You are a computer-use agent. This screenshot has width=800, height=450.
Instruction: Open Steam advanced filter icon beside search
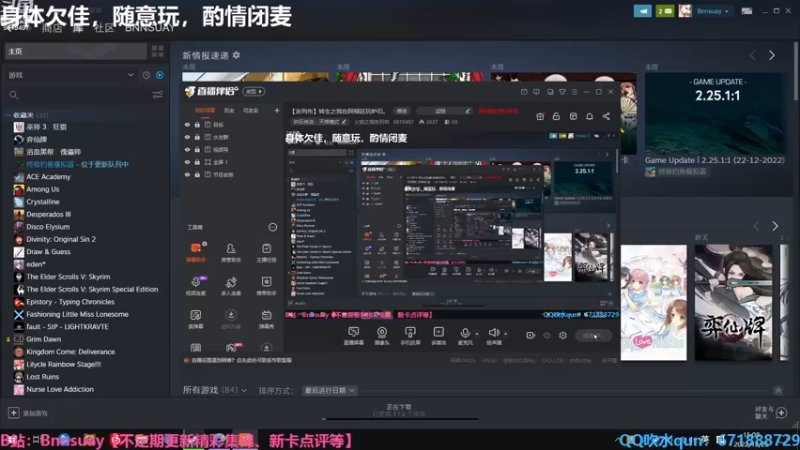tap(158, 95)
